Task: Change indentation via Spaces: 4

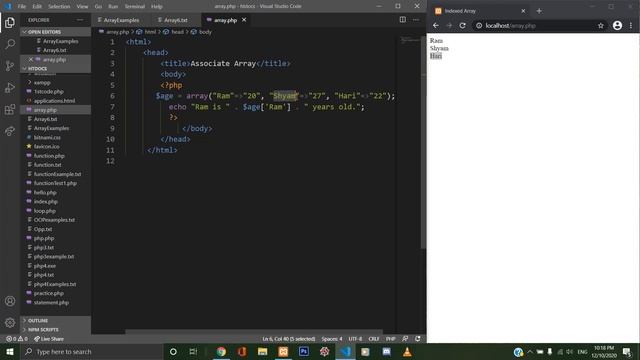Action: 332,339
